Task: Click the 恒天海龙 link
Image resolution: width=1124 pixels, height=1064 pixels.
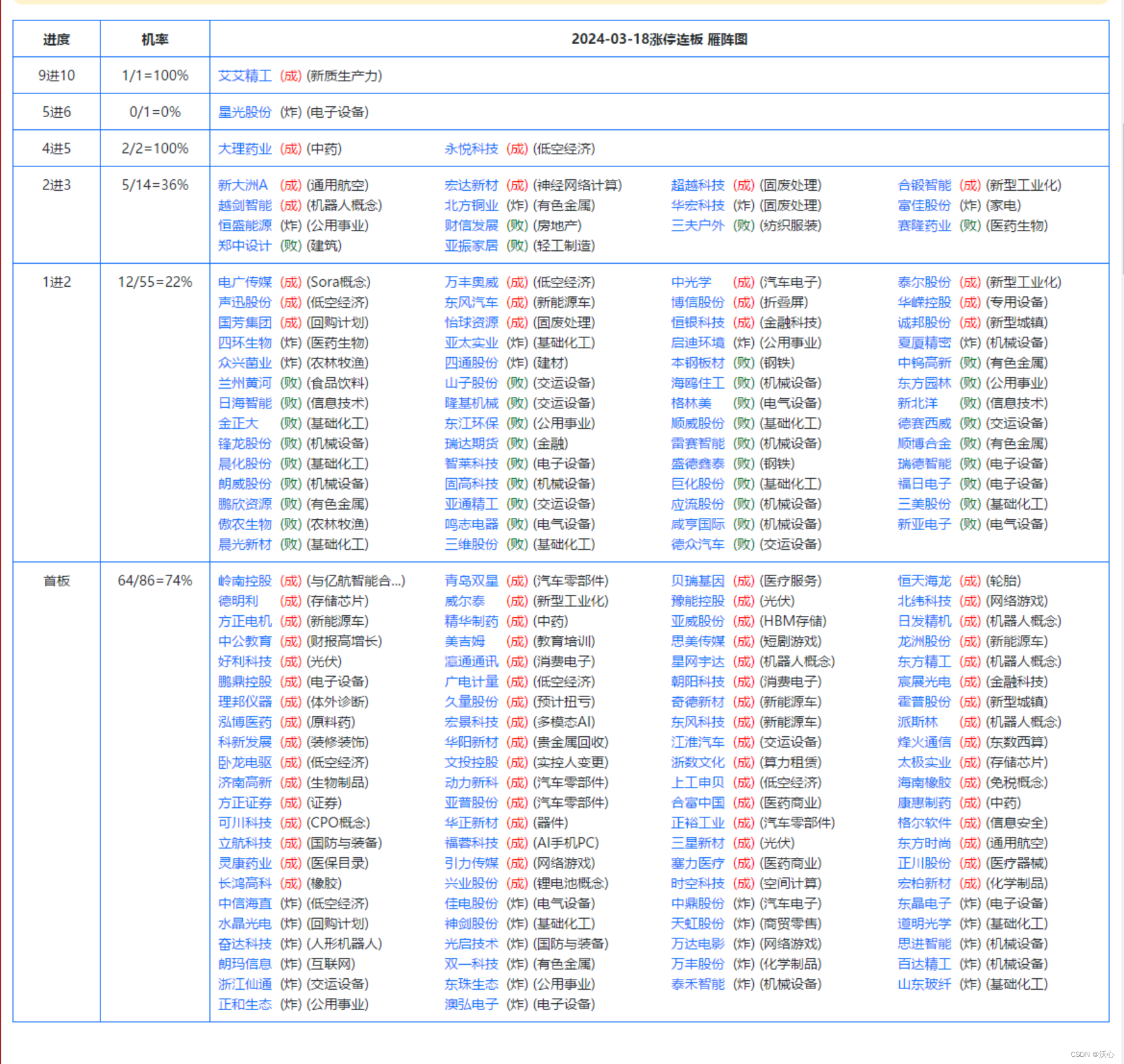Action: (925, 581)
